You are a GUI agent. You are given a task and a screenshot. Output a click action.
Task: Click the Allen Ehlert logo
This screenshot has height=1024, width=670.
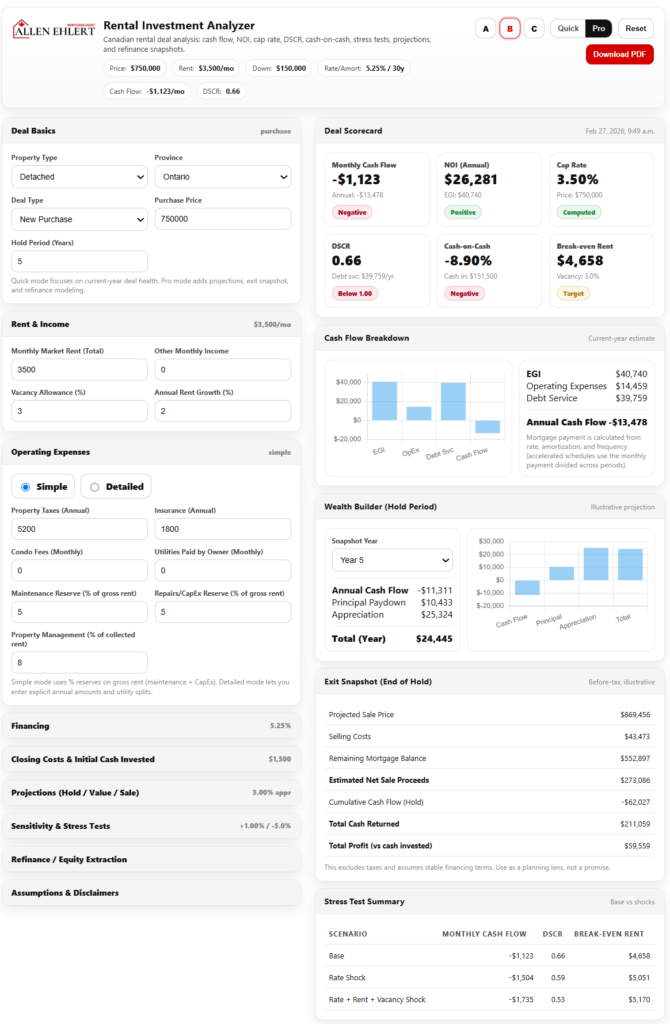pos(52,30)
